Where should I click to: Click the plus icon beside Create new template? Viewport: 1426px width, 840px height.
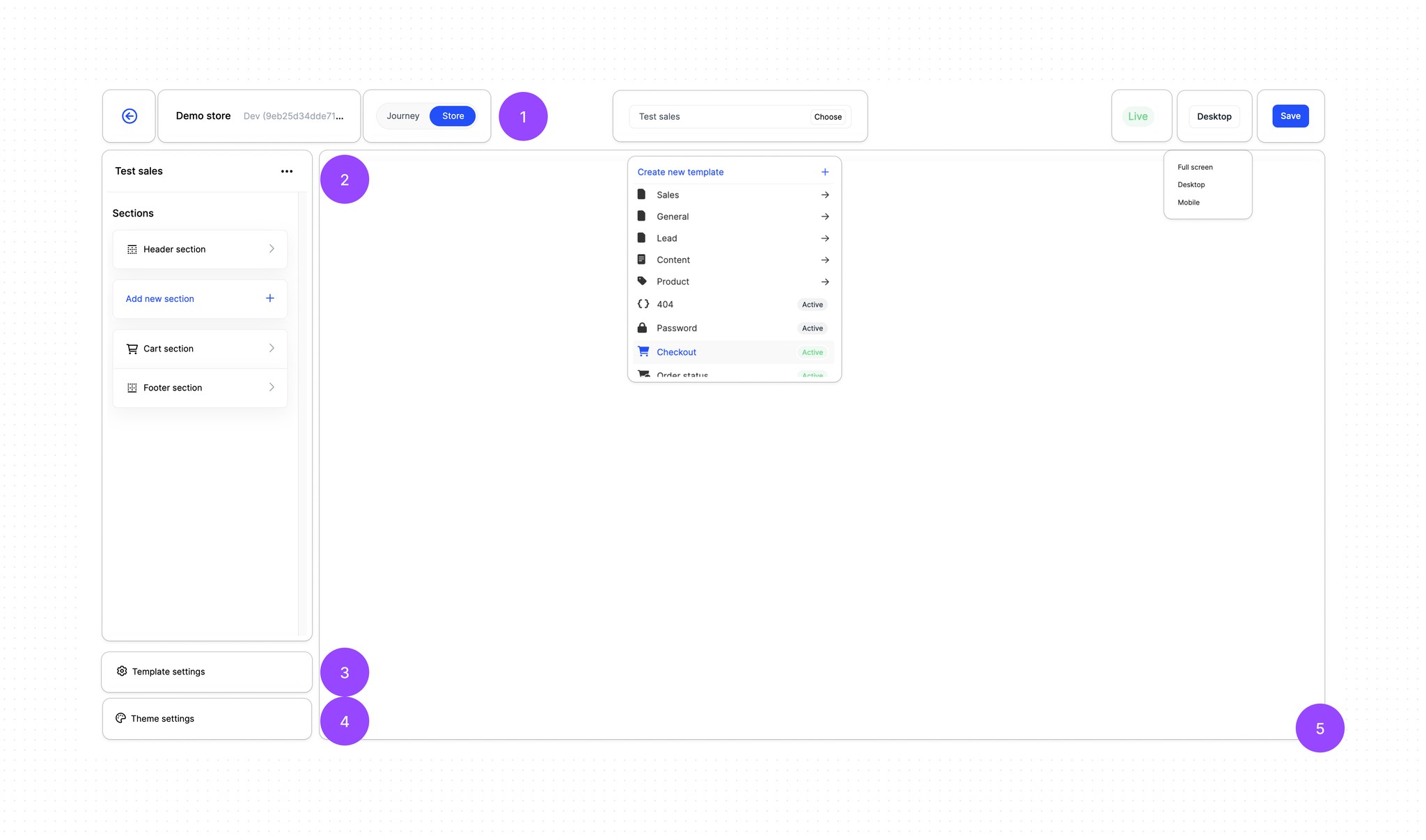coord(825,172)
